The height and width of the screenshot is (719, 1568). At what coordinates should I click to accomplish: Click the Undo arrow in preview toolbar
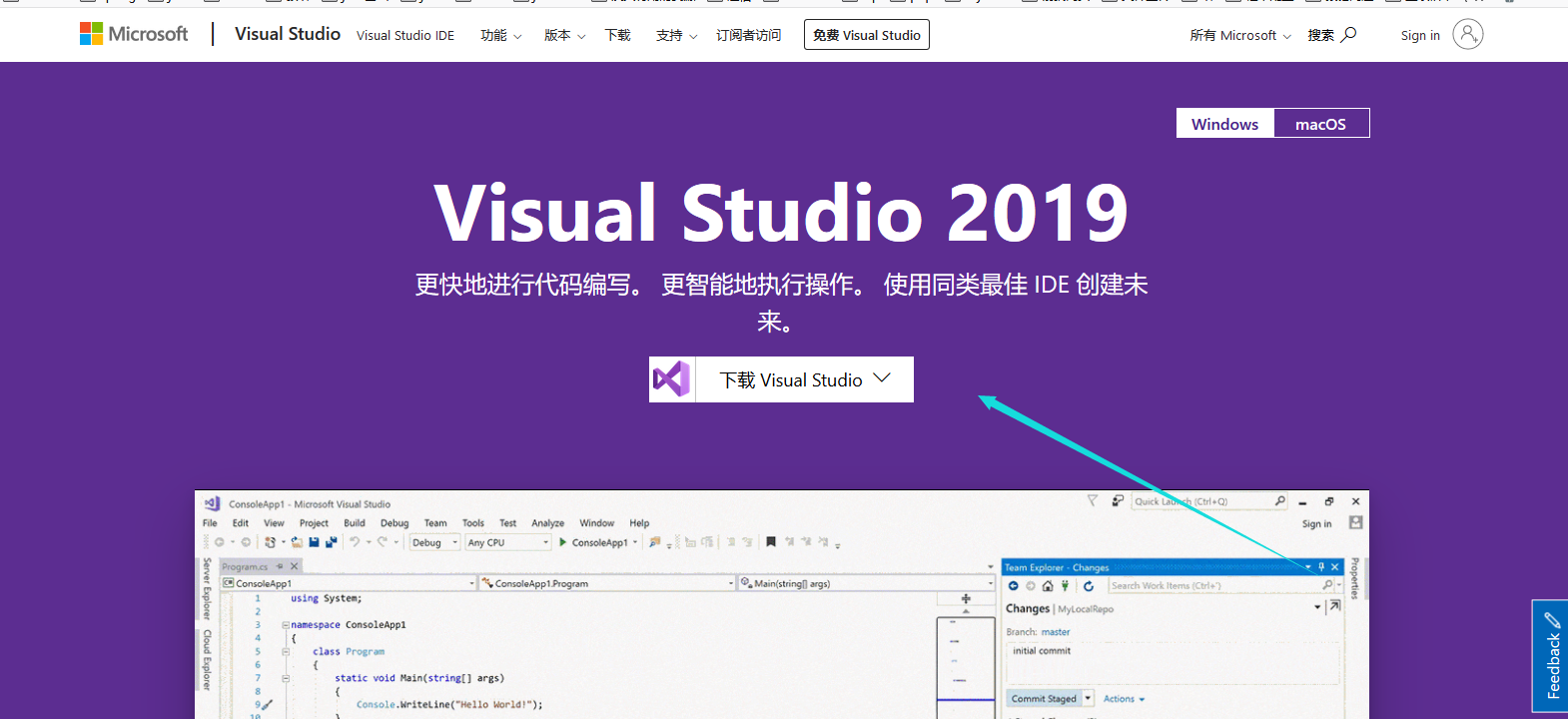click(355, 542)
